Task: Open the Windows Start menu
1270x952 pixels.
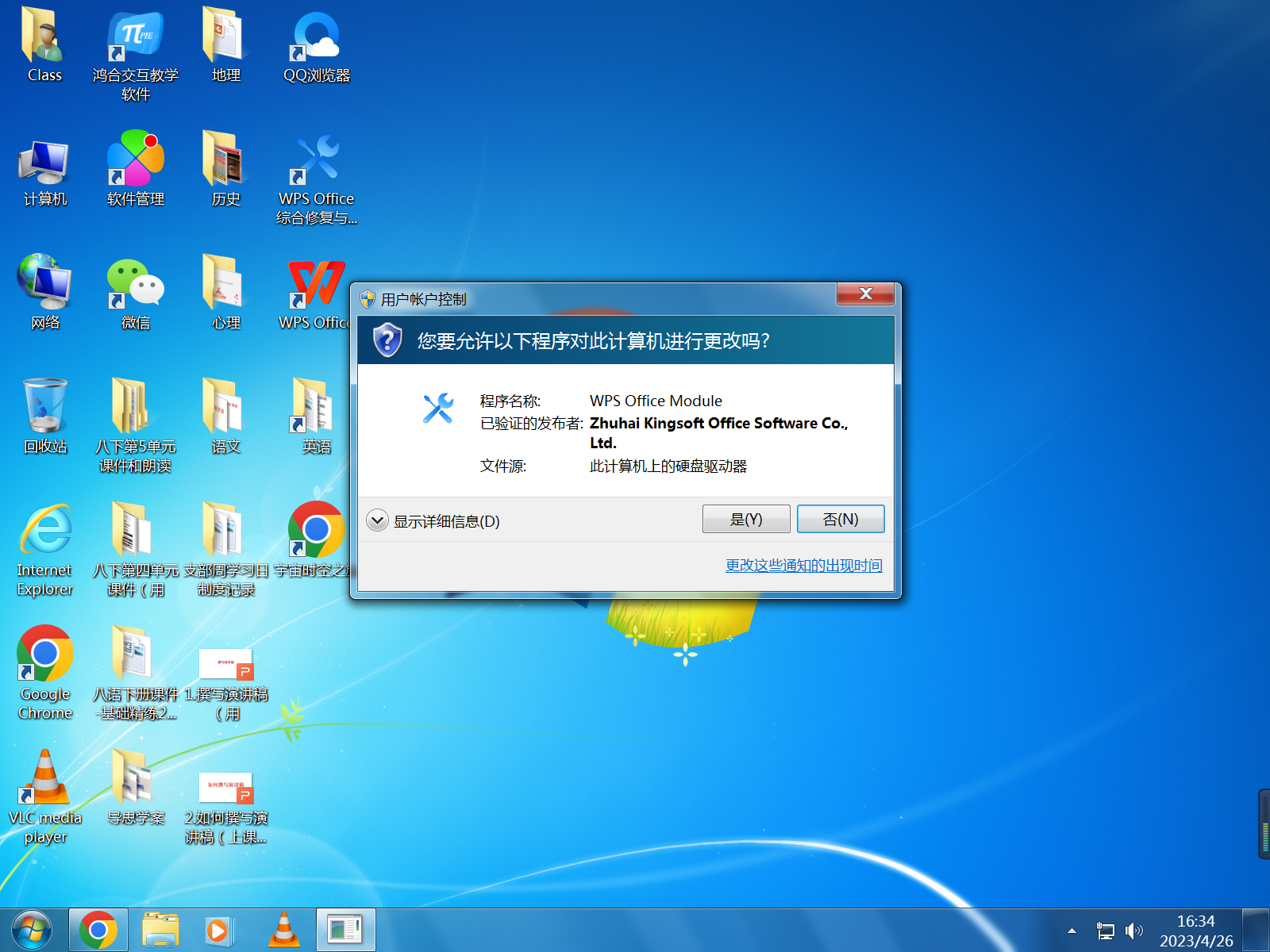Action: 32,930
